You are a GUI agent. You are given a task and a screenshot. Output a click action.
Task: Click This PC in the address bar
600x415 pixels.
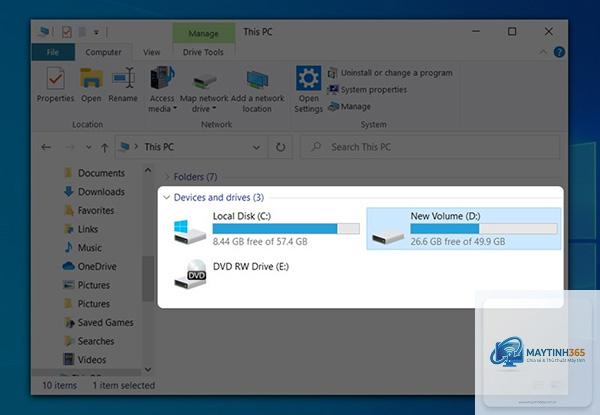tap(159, 147)
